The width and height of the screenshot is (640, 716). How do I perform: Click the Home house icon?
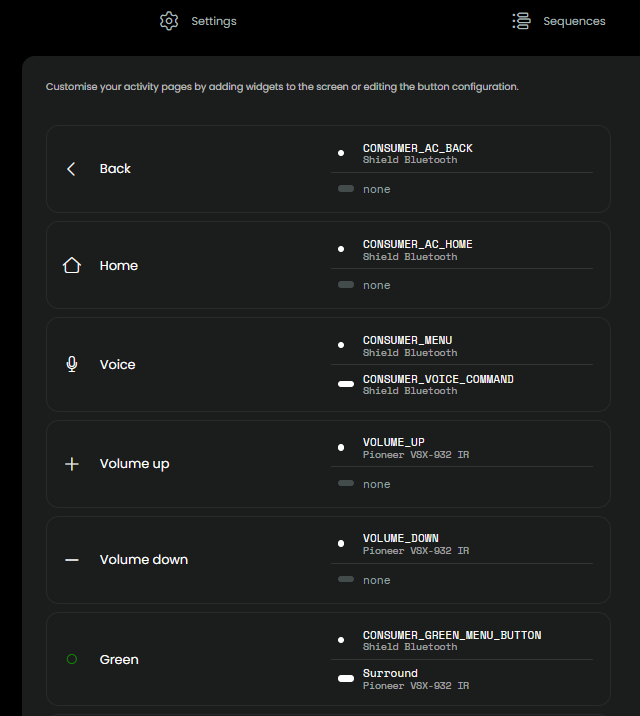72,265
